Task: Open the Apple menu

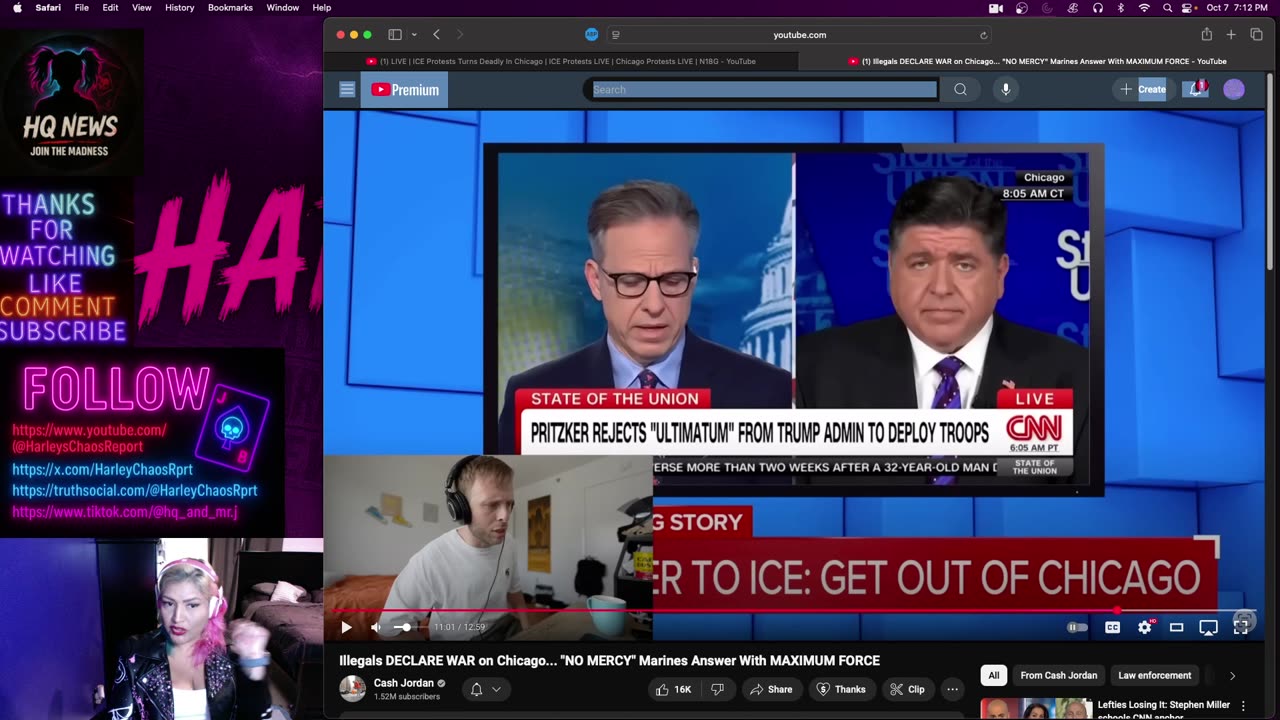Action: (17, 7)
